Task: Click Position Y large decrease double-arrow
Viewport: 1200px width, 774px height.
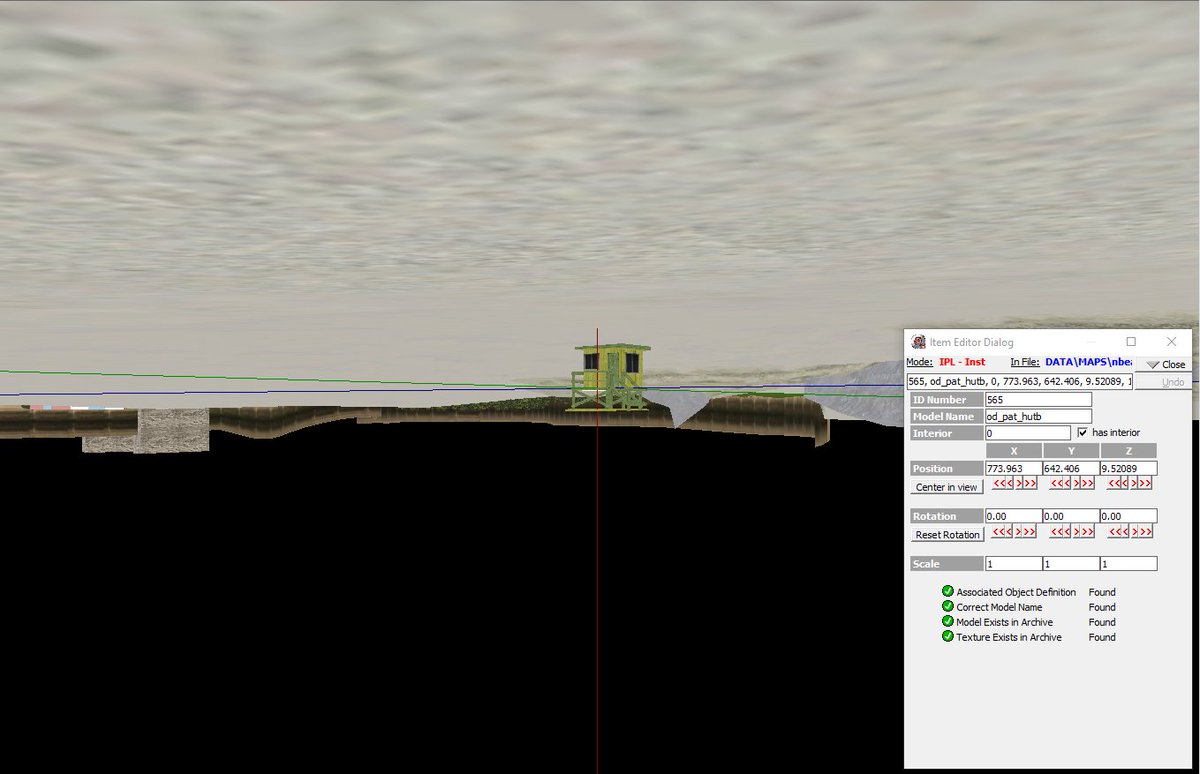Action: (1056, 483)
